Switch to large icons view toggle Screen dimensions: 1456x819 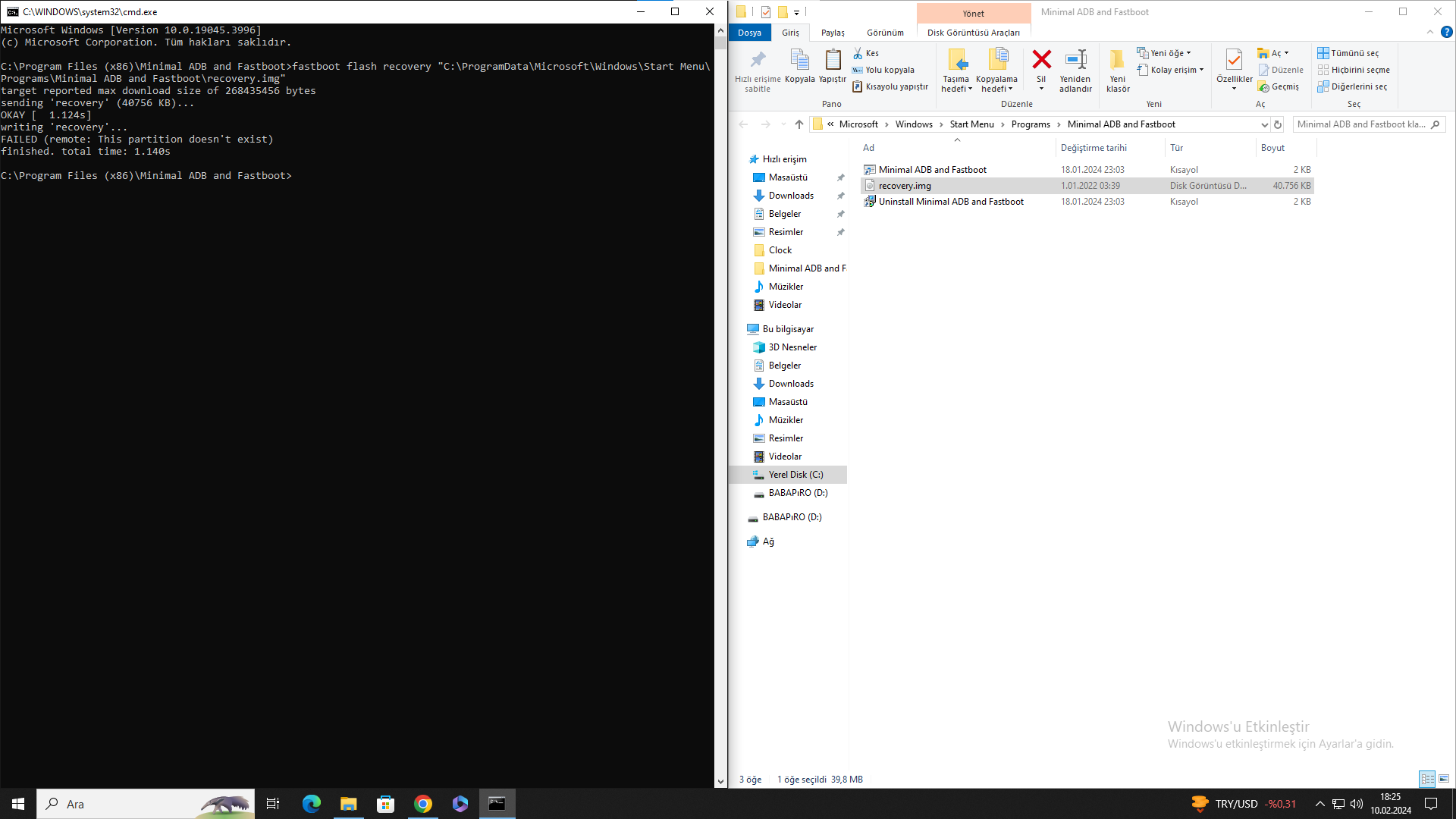1444,779
